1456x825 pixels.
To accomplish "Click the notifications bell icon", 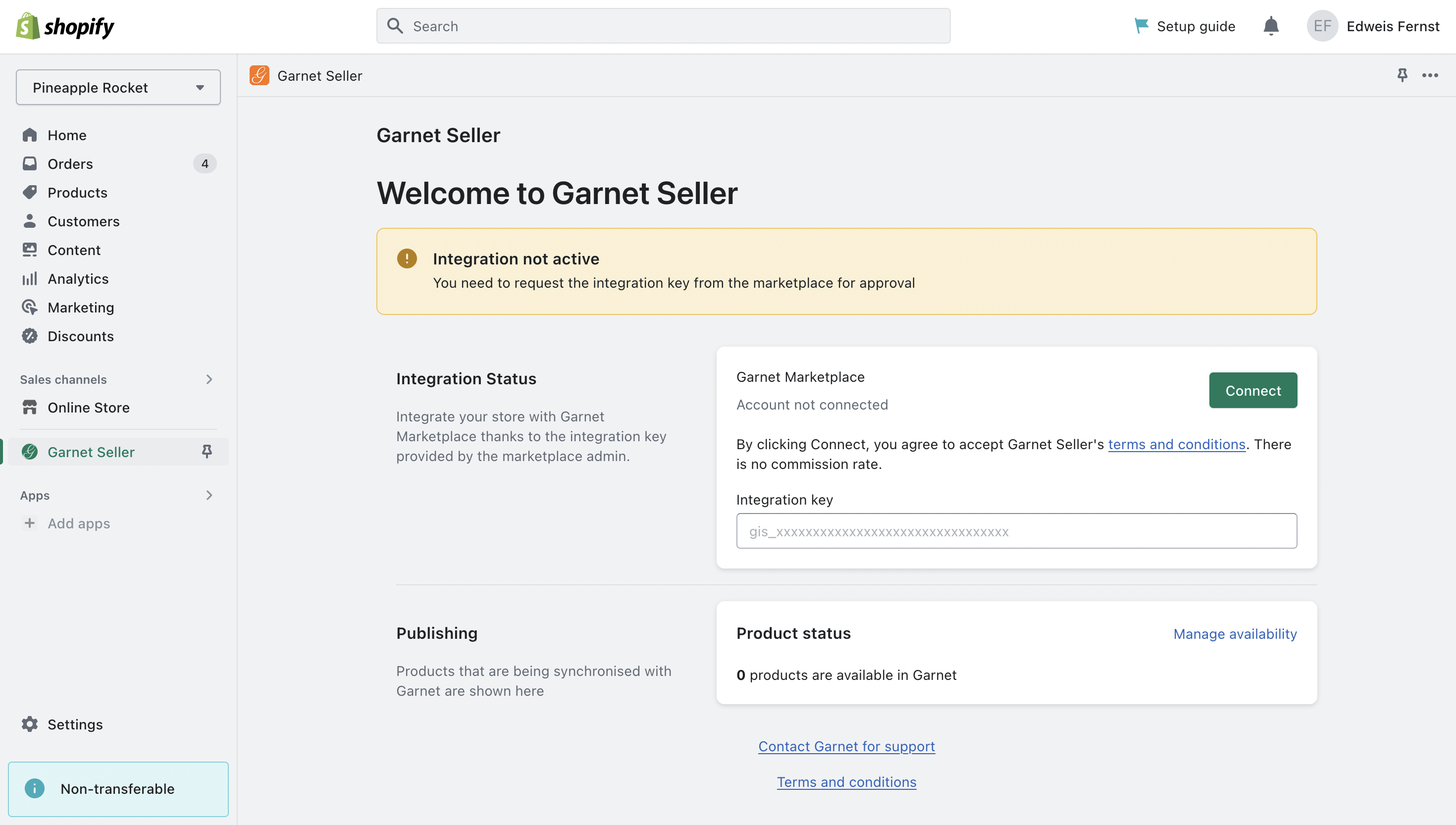I will [1271, 26].
